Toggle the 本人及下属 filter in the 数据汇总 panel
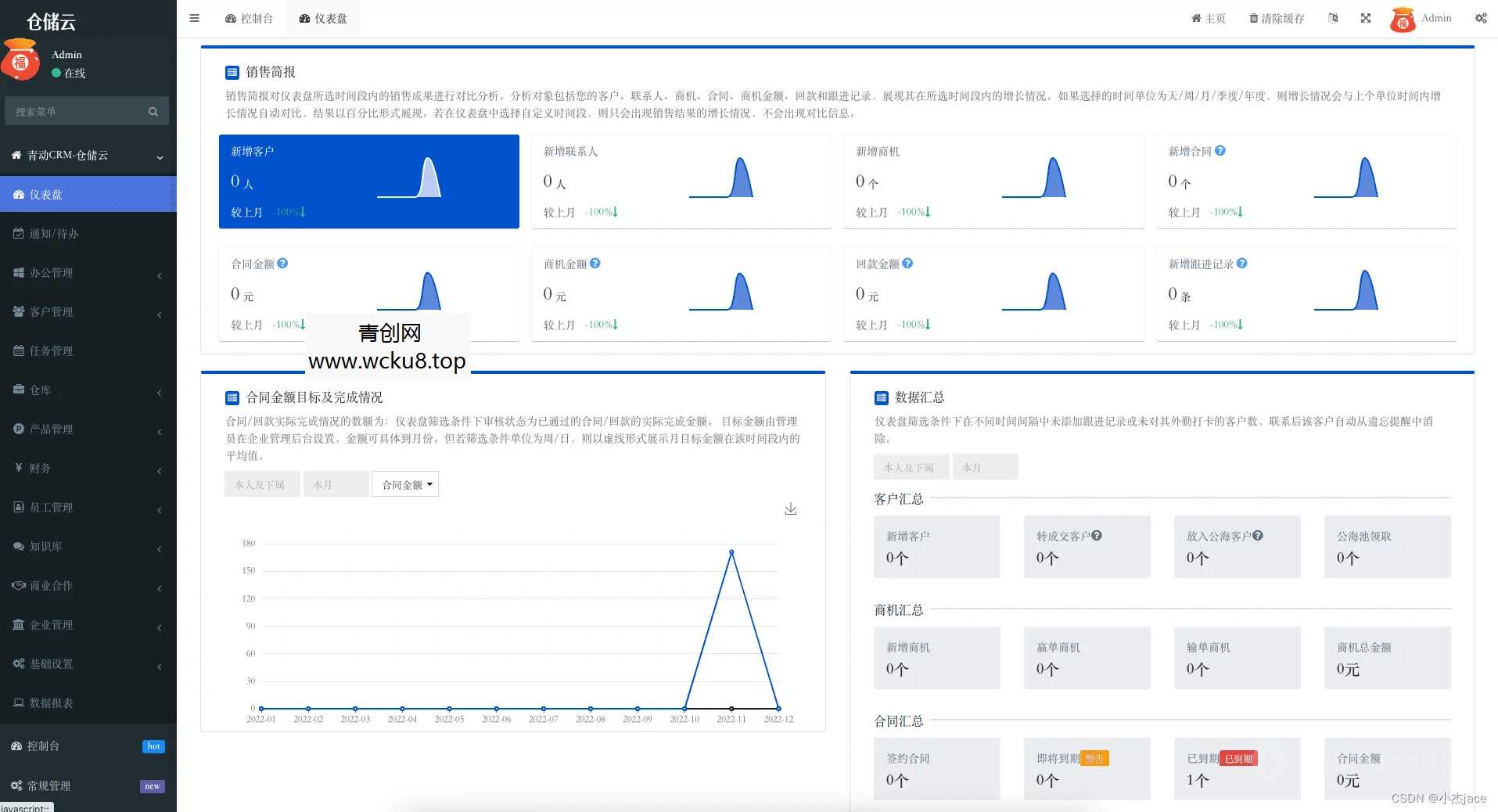1498x812 pixels. (910, 466)
